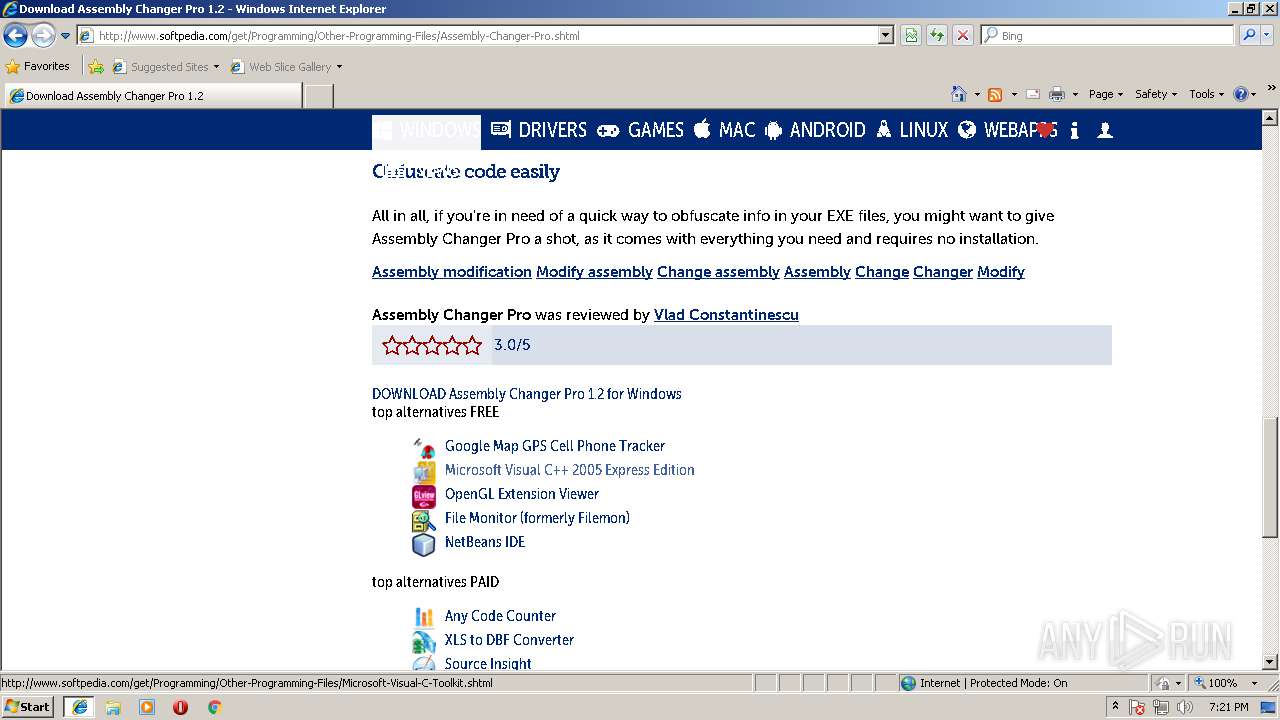Open the Modify assembly tag link

pyautogui.click(x=594, y=272)
